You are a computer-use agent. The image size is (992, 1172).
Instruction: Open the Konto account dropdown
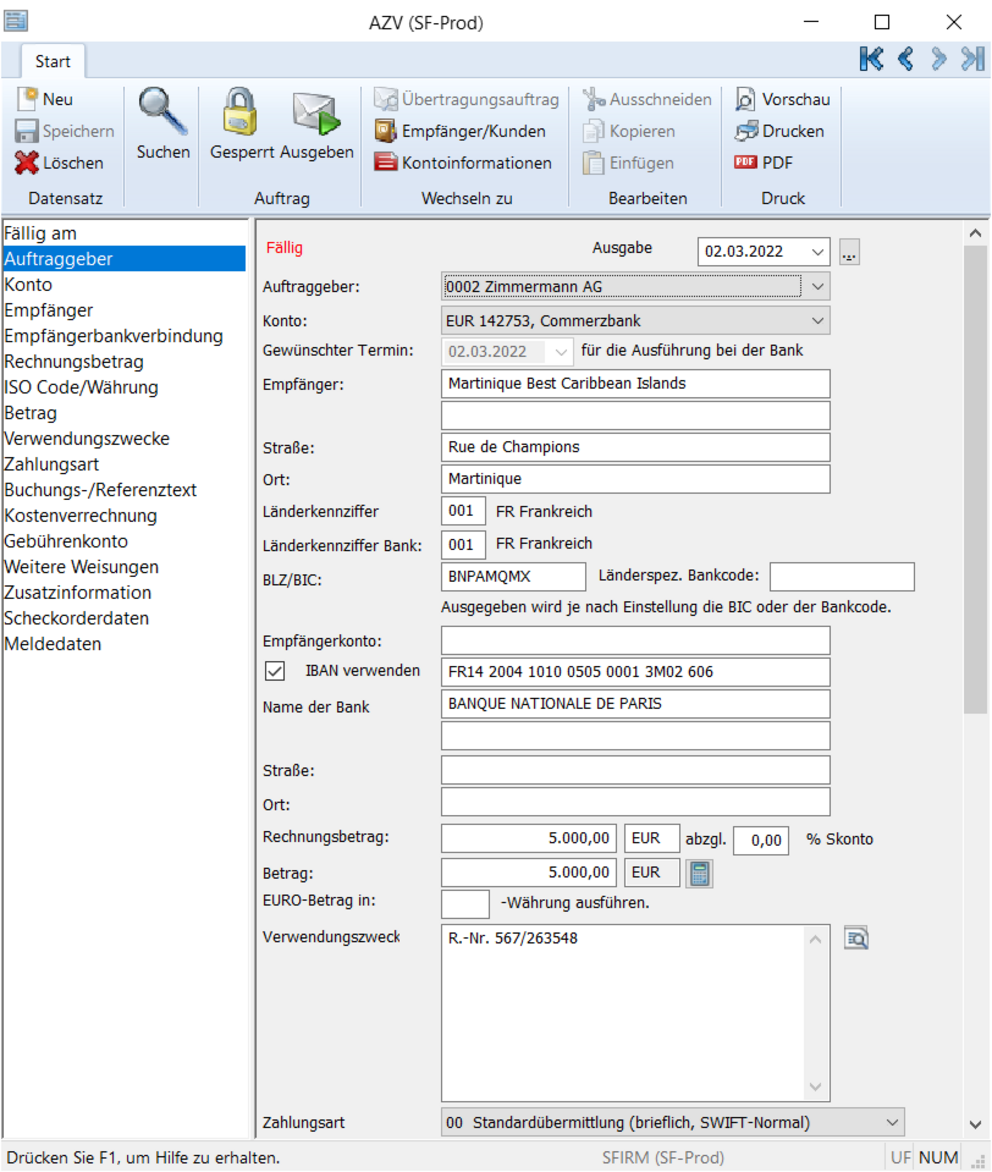[x=818, y=320]
